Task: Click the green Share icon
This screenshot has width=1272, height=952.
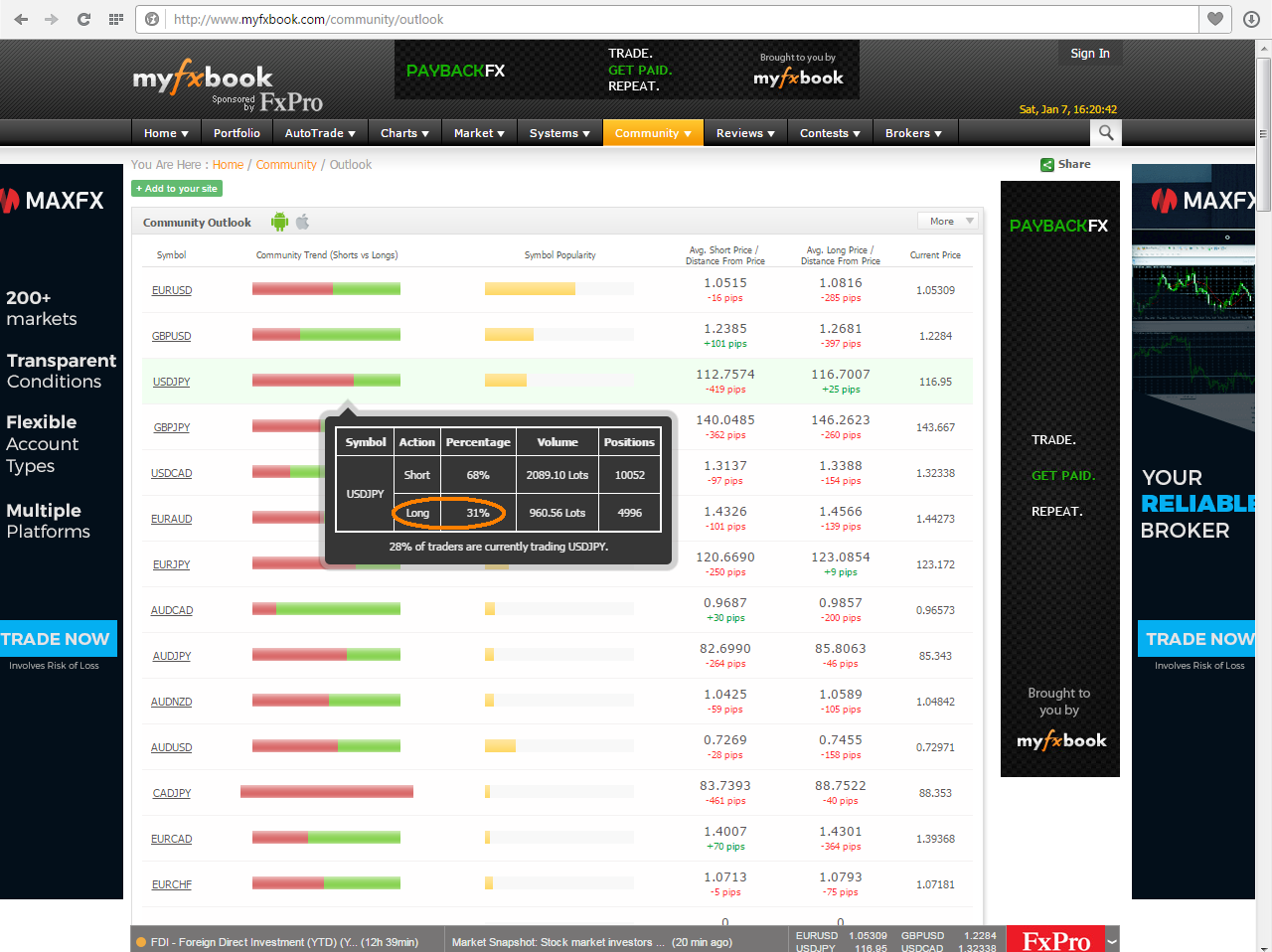Action: pyautogui.click(x=1047, y=165)
